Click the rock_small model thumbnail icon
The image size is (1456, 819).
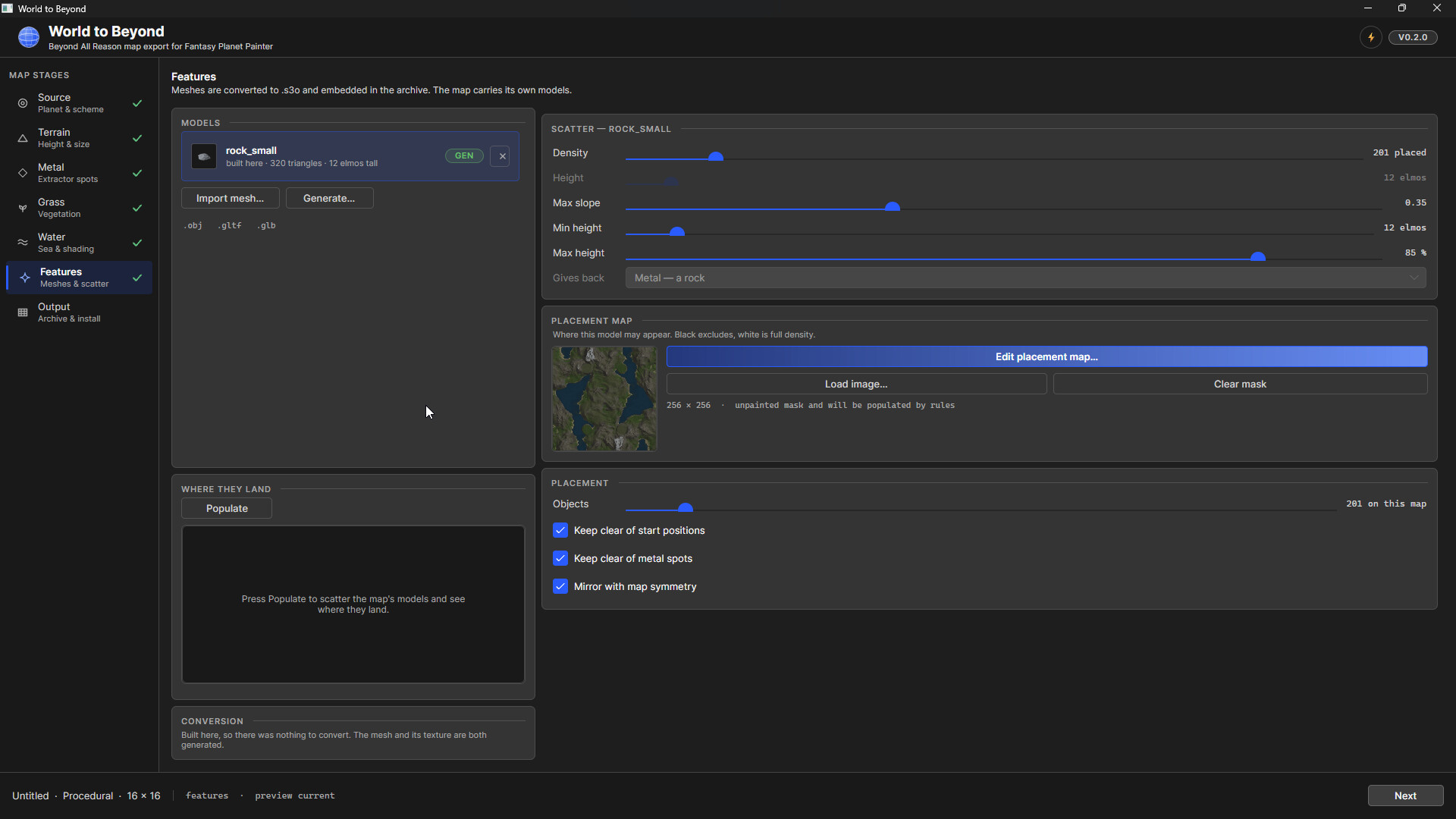[x=204, y=156]
